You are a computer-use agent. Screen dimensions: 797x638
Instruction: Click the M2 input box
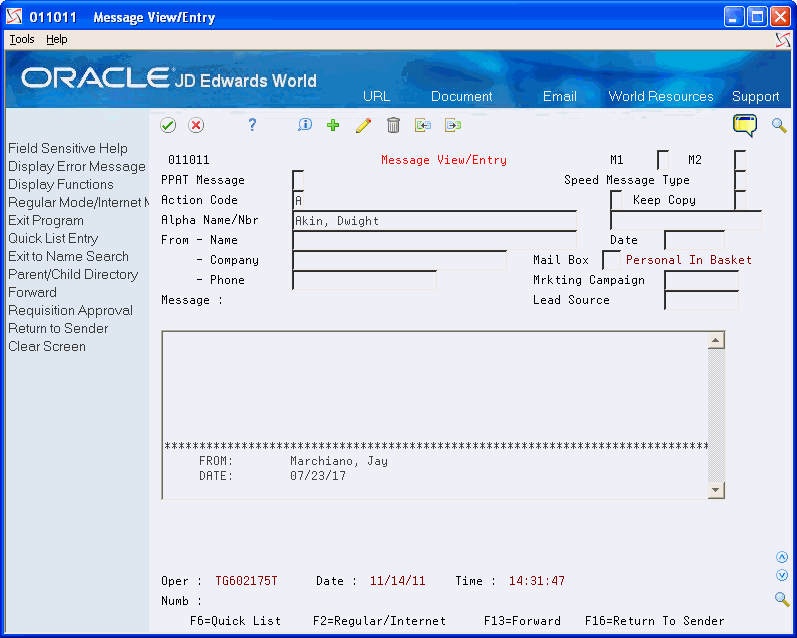click(x=740, y=160)
